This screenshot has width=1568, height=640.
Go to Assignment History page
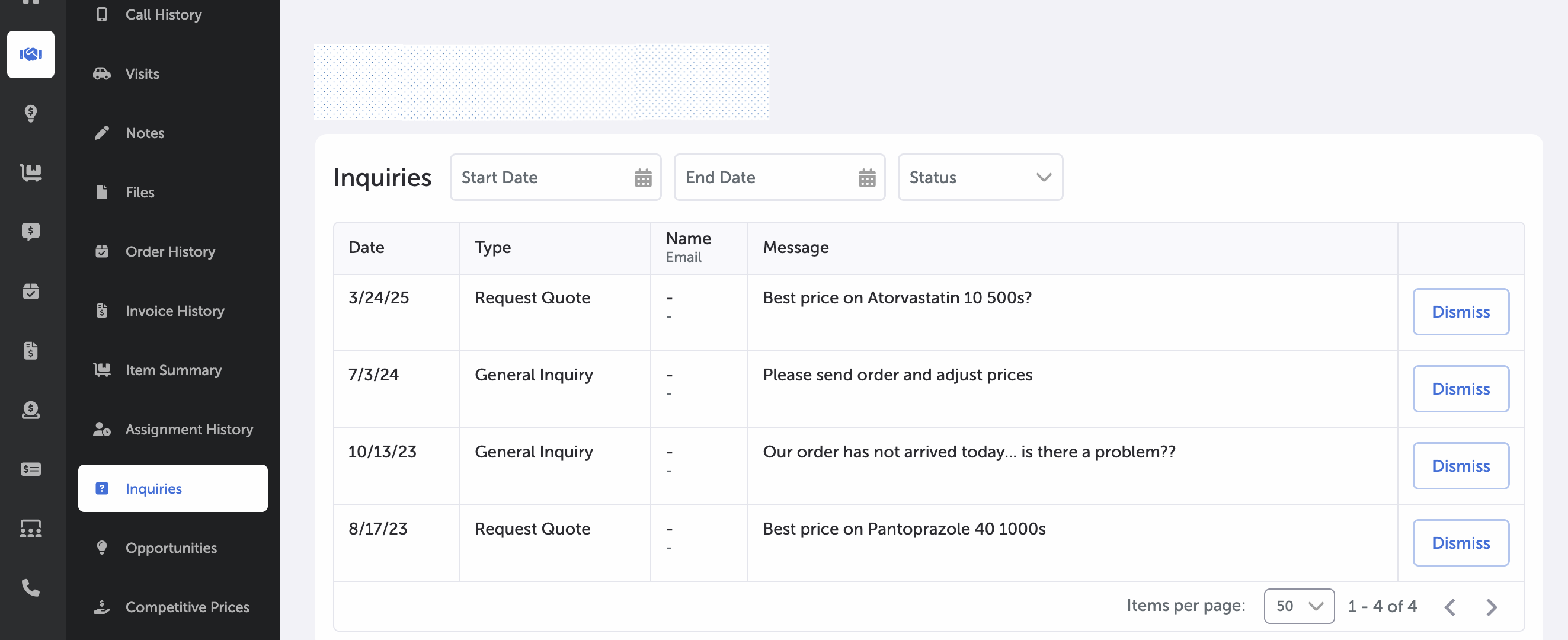[x=188, y=429]
